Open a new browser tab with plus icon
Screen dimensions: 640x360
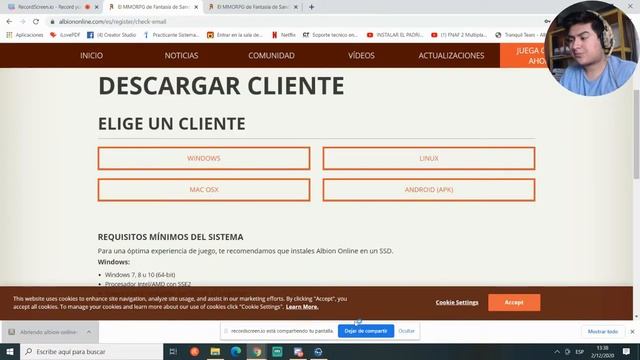(311, 7)
